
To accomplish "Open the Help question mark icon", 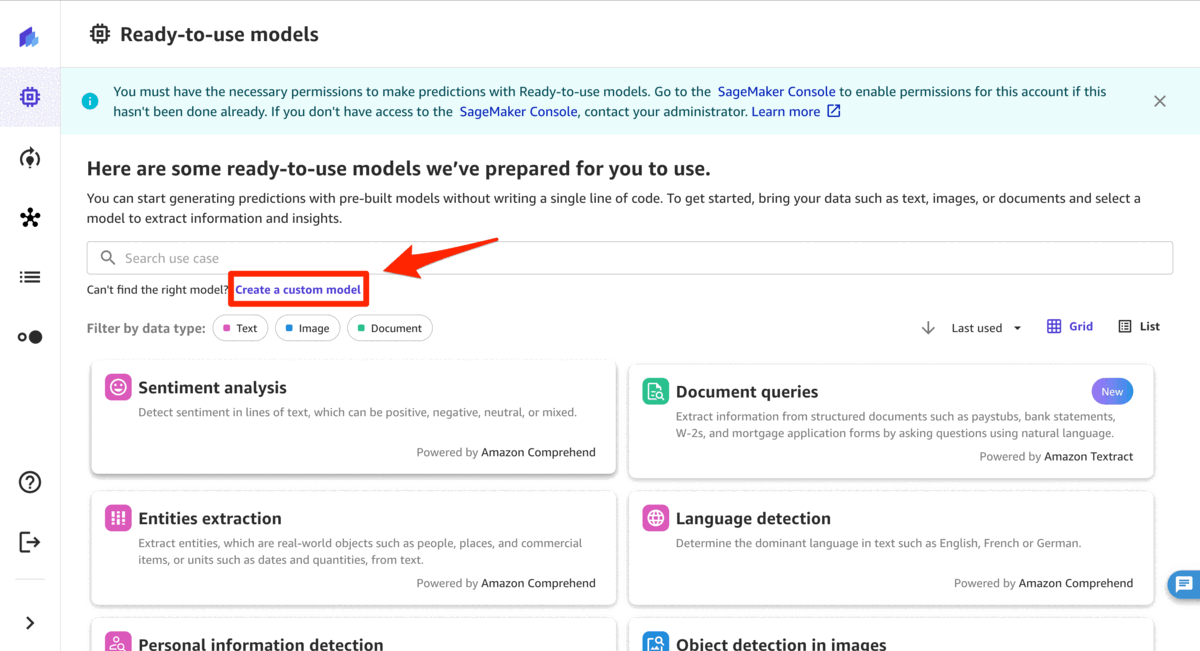I will (30, 482).
